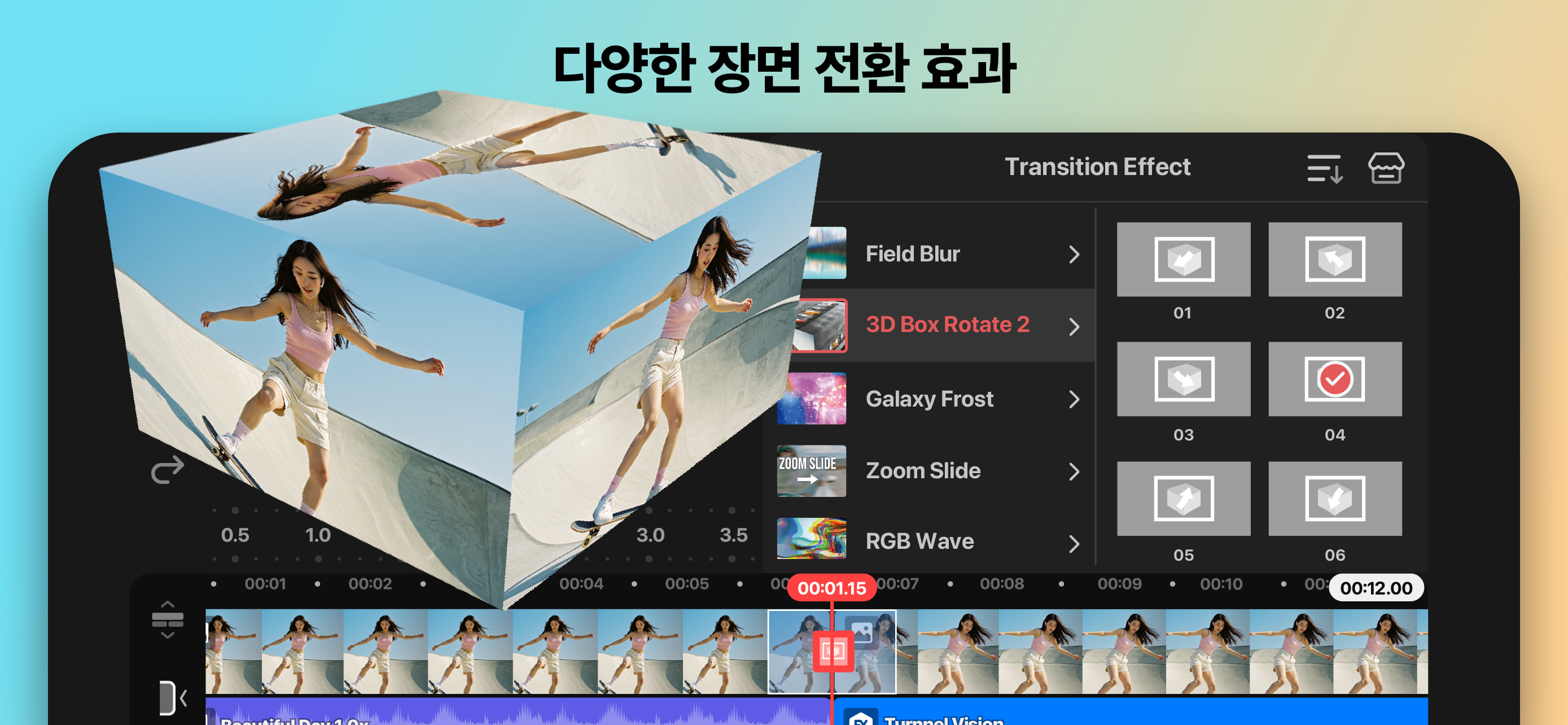Click the 00:04 mark on timeline ruler
1568x725 pixels.
(581, 584)
